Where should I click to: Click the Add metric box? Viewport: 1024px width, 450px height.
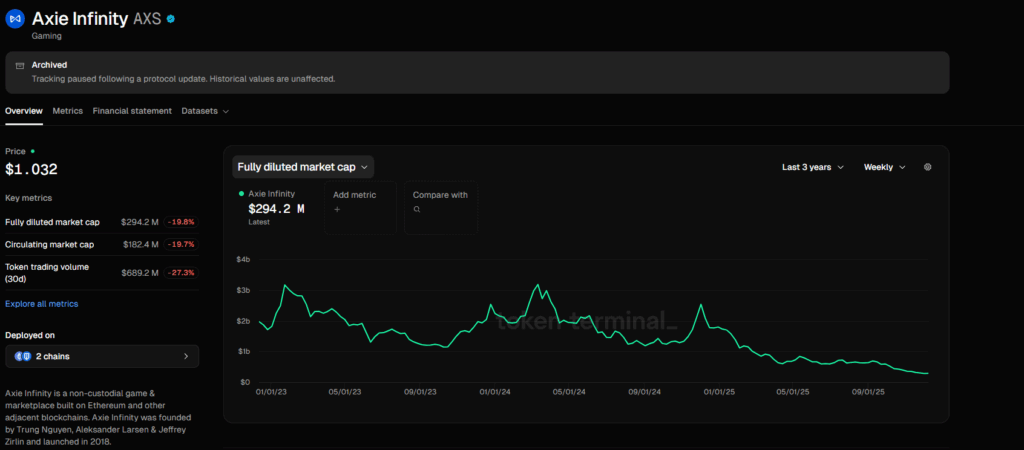(360, 208)
